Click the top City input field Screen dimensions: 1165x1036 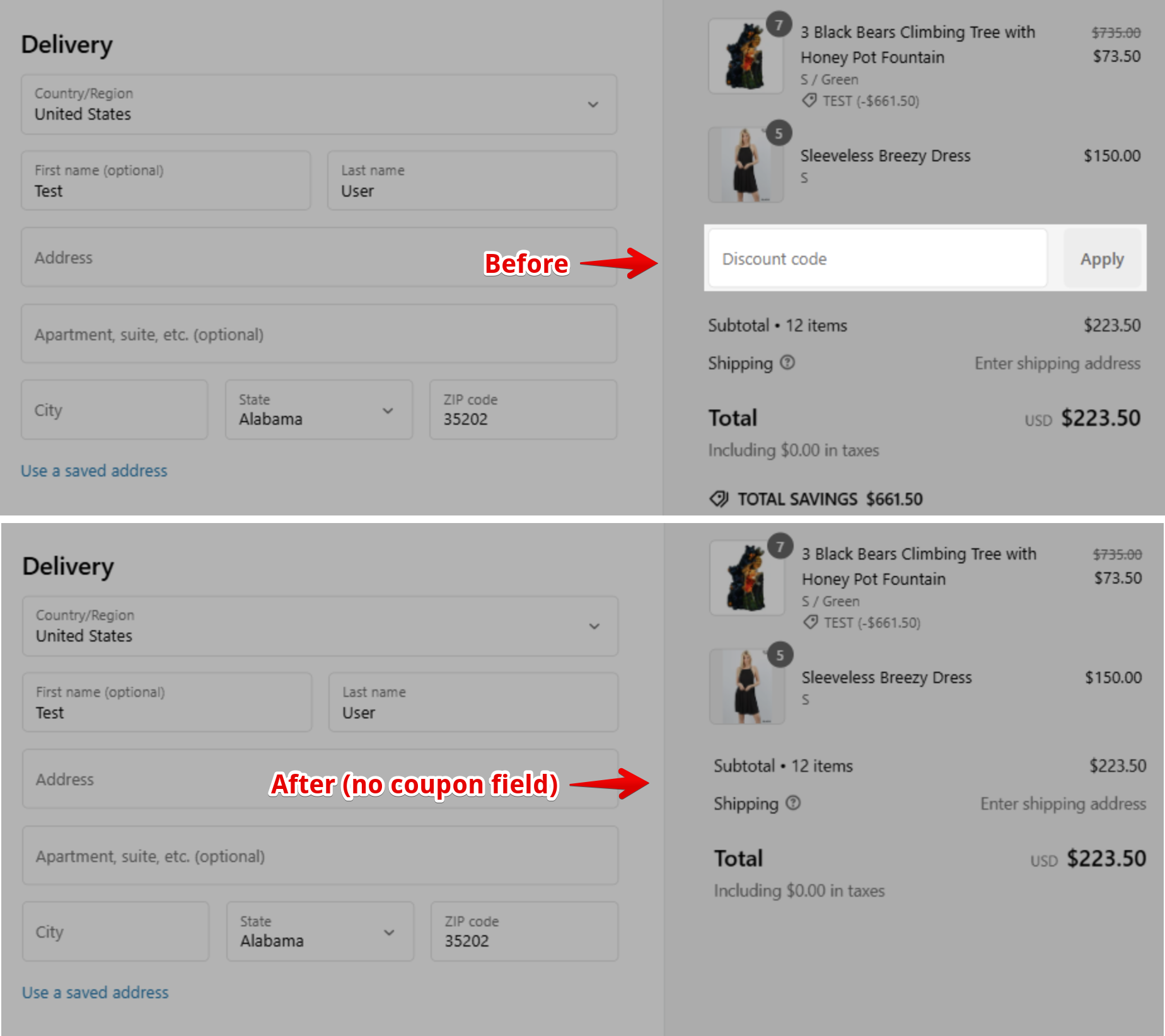click(x=115, y=409)
